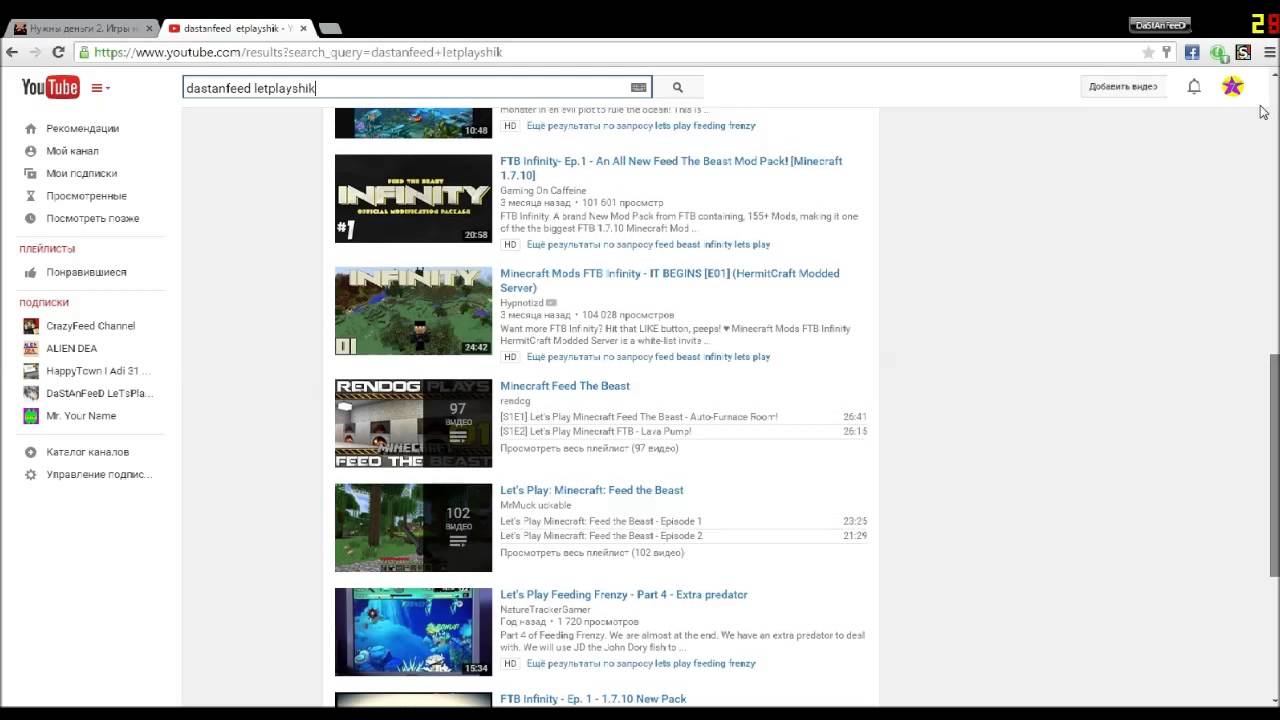Click the clock icon beside Посмотреть позже
This screenshot has width=1280, height=720.
coord(30,218)
